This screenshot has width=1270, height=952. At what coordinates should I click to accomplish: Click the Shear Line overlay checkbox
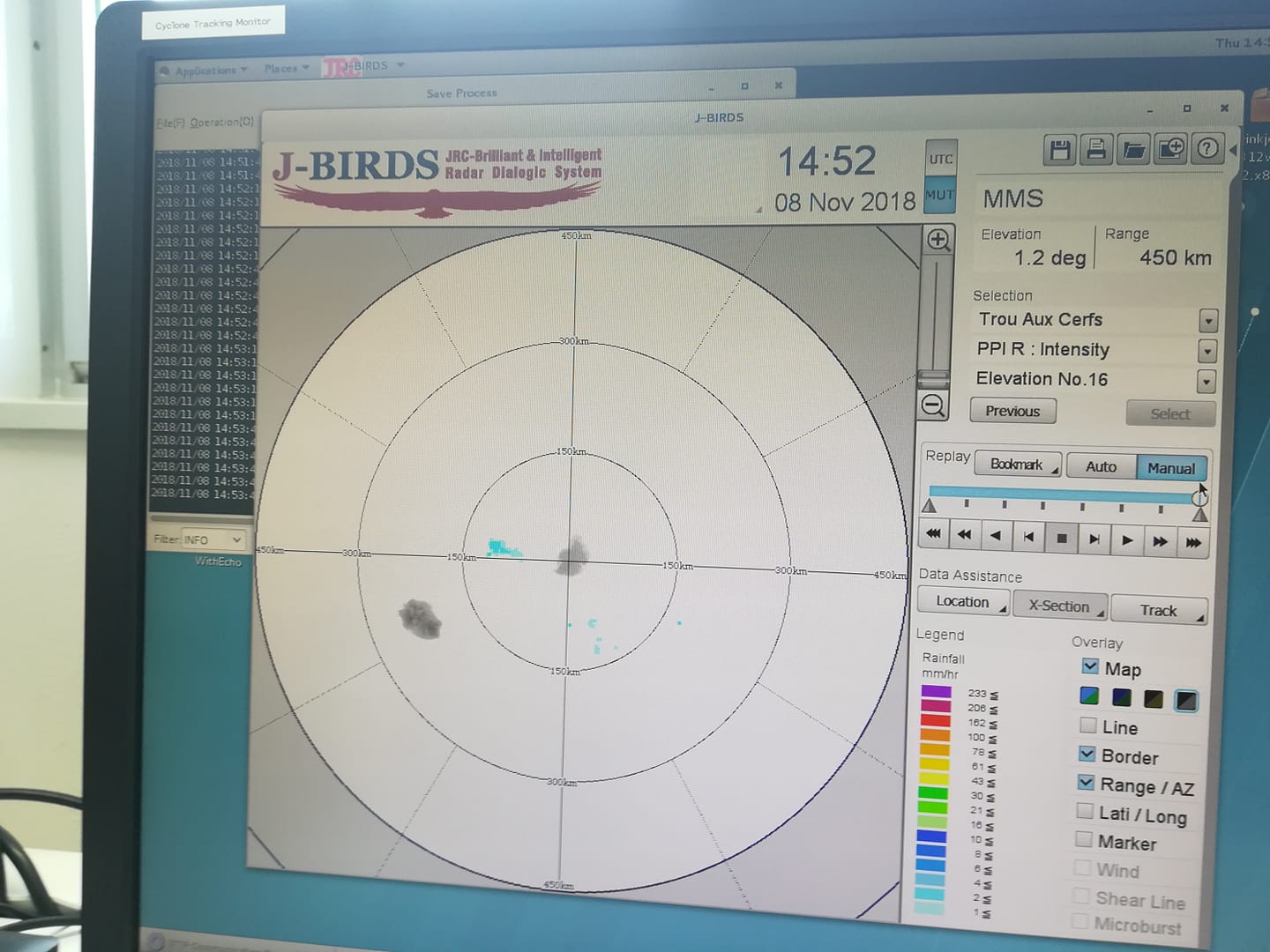tap(1081, 896)
